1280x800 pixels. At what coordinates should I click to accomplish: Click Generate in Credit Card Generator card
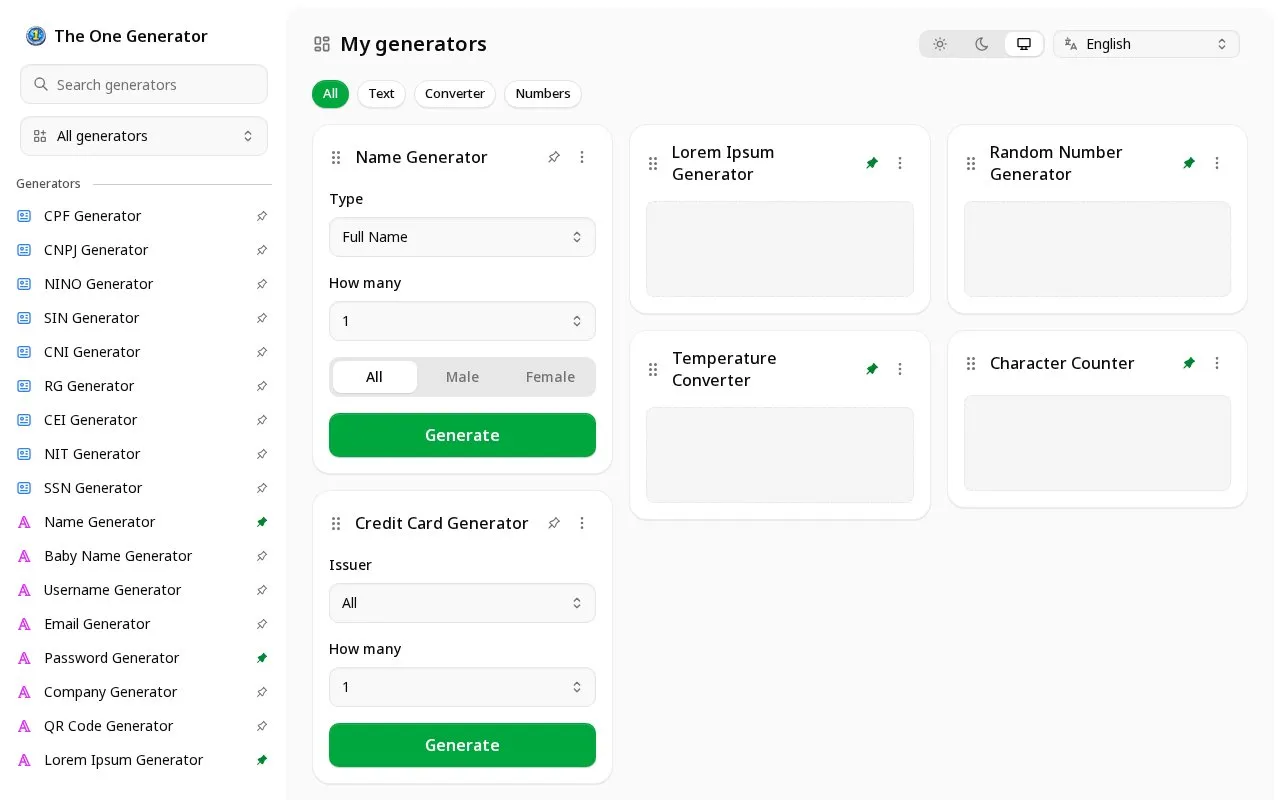pos(462,745)
